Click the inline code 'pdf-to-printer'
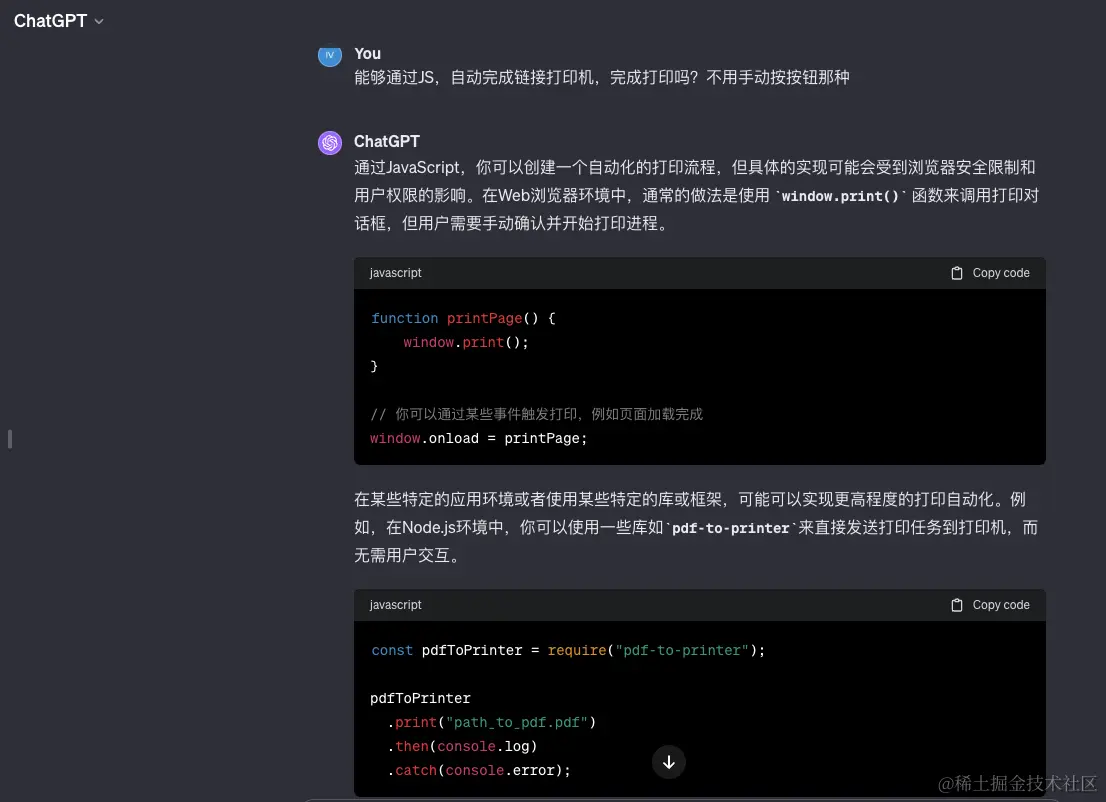Image resolution: width=1106 pixels, height=802 pixels. click(x=731, y=528)
